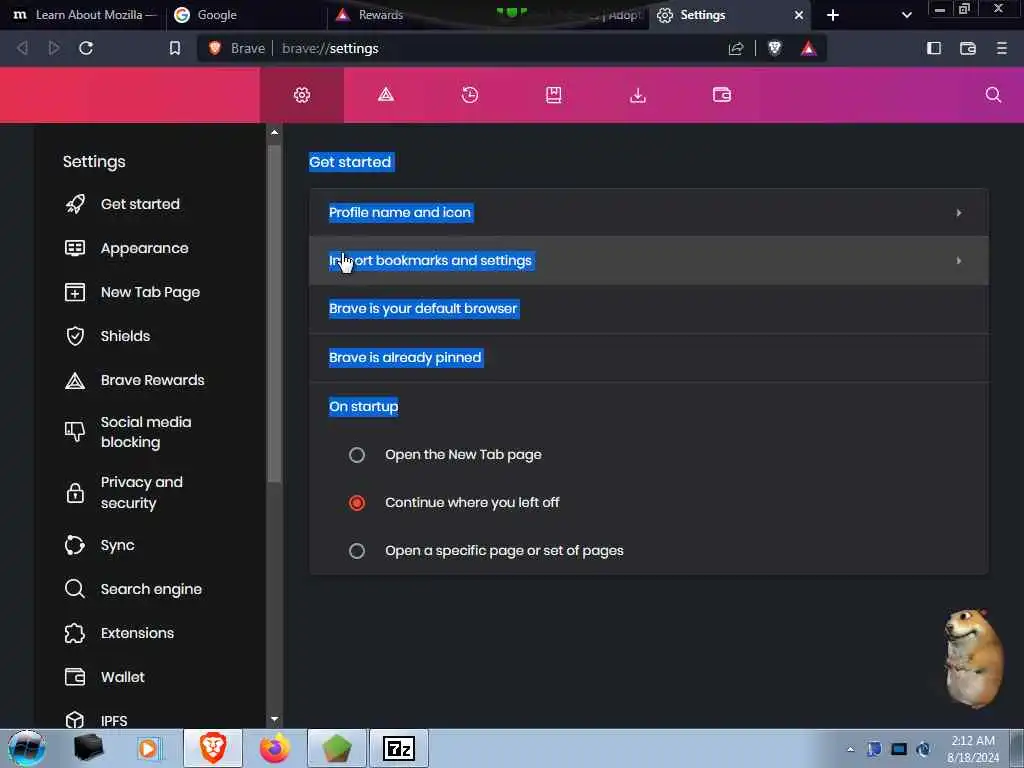The height and width of the screenshot is (768, 1024).
Task: Click the search settings magnifier icon
Action: [x=993, y=95]
